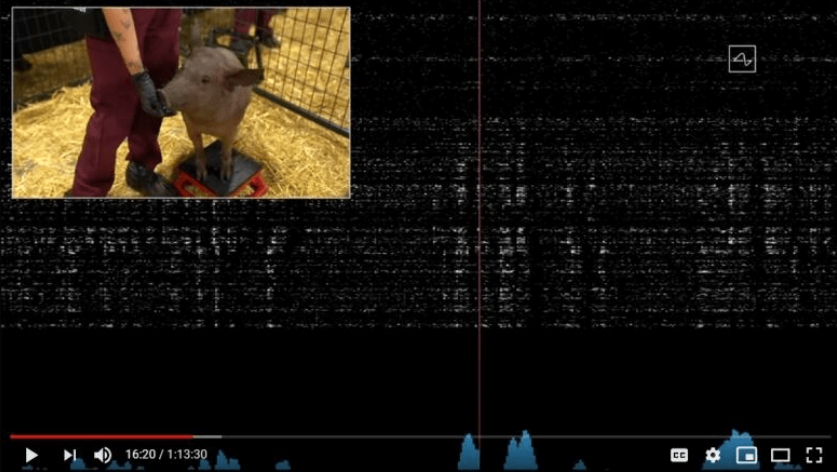Click the vertical red playhead line
This screenshot has height=473, width=837.
coord(479,224)
